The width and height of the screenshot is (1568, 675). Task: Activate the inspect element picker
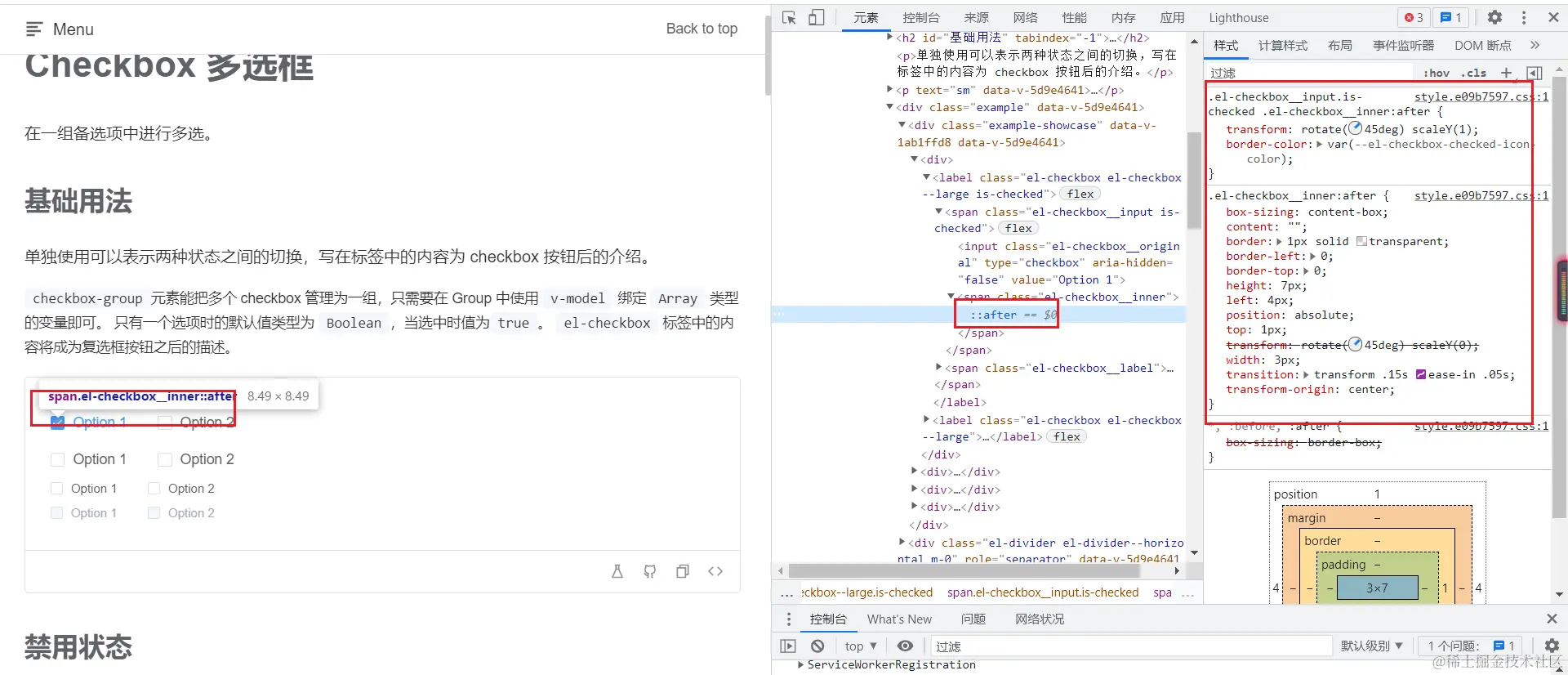pyautogui.click(x=789, y=17)
